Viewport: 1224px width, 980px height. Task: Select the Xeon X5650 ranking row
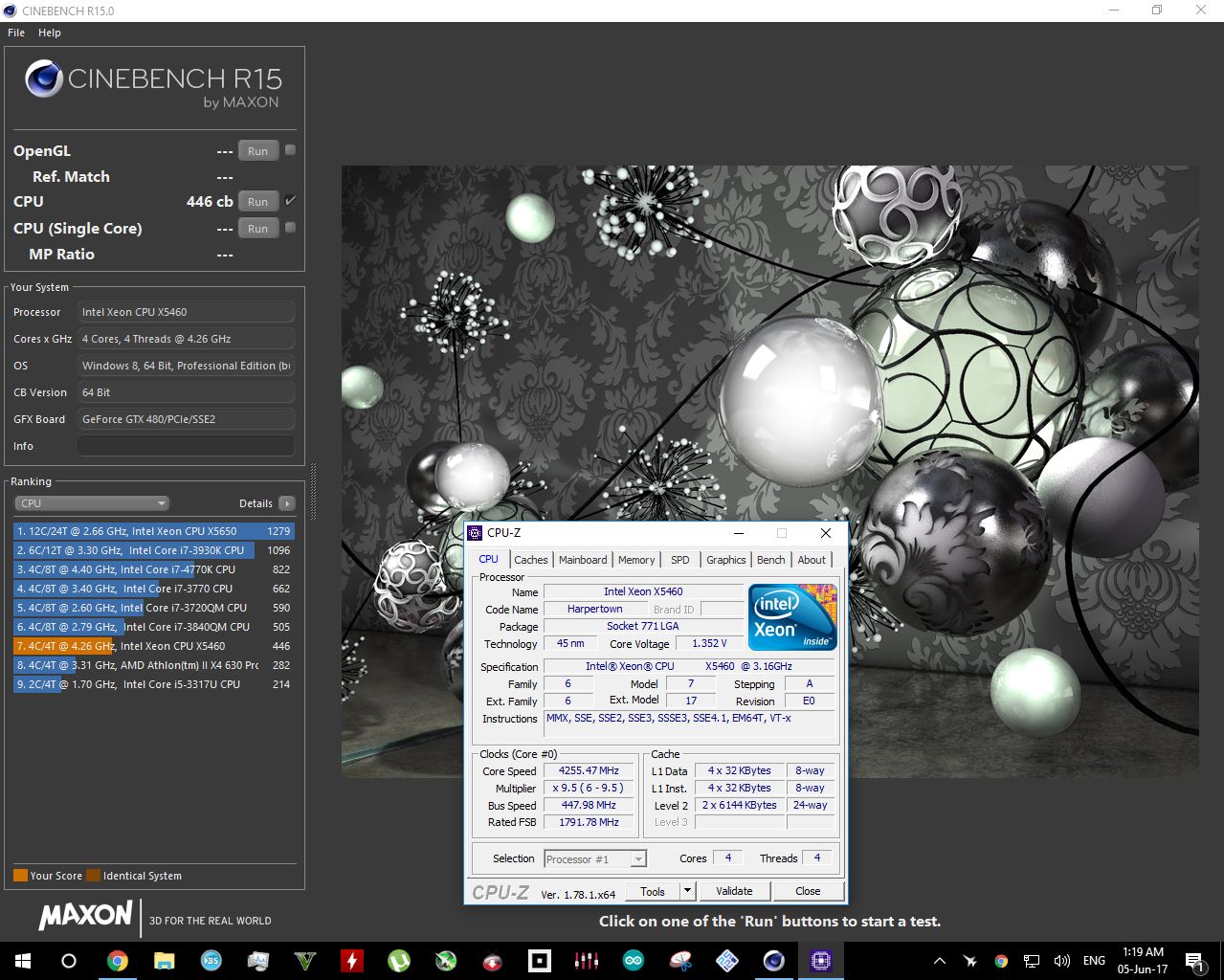(153, 531)
